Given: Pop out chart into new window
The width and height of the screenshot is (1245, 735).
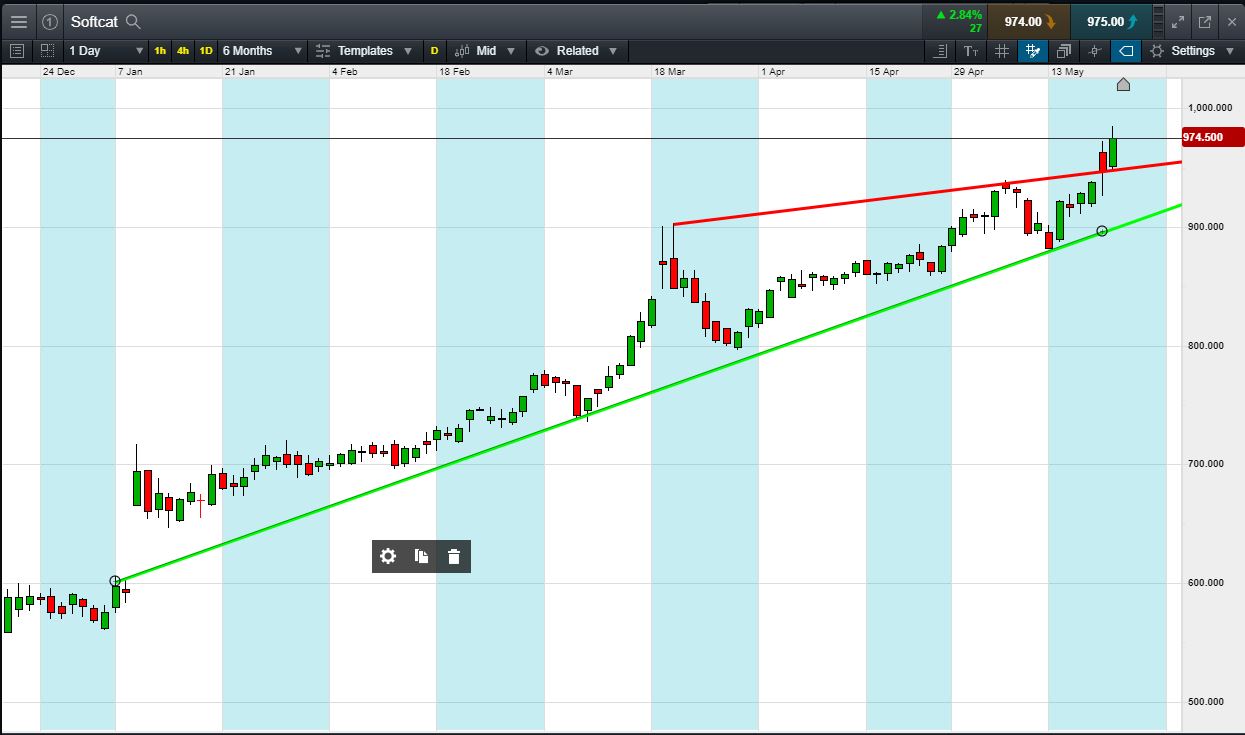Looking at the screenshot, I should pos(1205,21).
